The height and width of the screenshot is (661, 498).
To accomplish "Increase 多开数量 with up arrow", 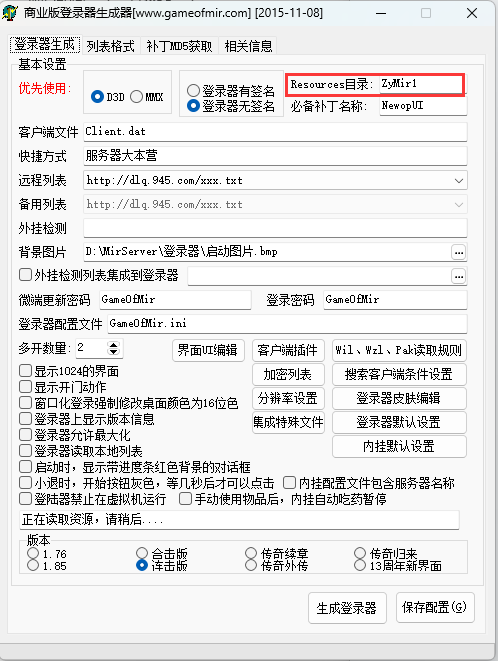I will (113, 344).
